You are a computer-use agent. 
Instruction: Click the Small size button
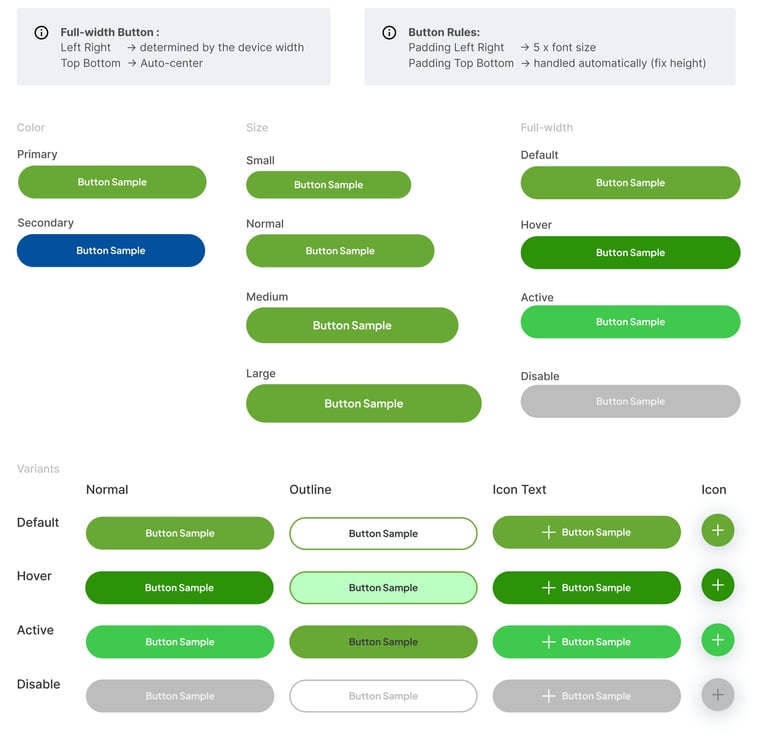[328, 185]
